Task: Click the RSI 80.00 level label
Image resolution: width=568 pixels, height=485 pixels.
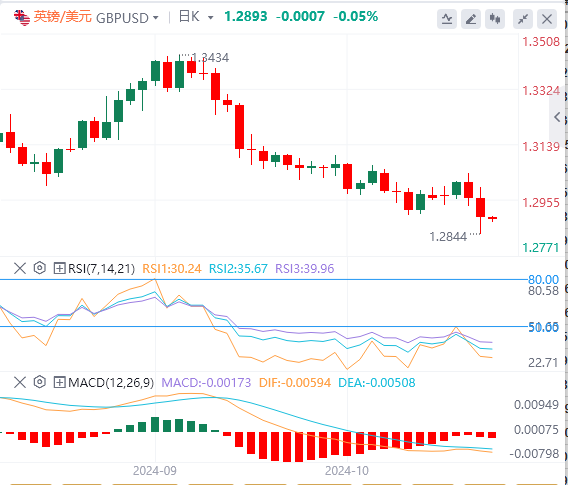Action: click(543, 280)
